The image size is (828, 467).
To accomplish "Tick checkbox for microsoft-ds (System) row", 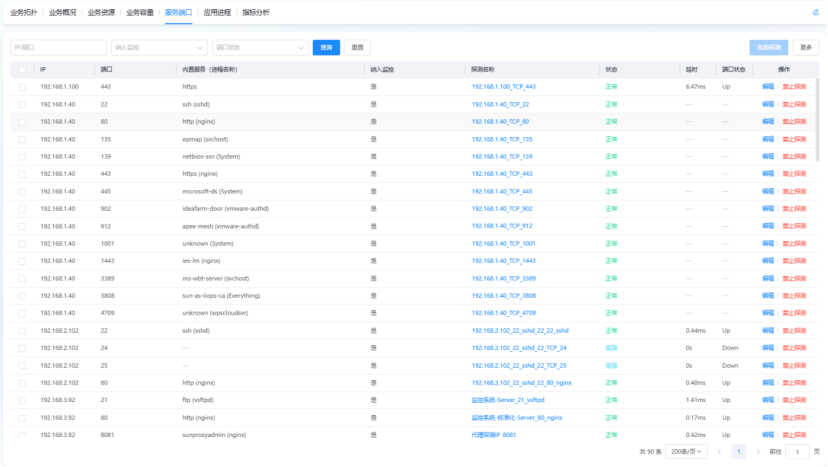I will coord(22,192).
